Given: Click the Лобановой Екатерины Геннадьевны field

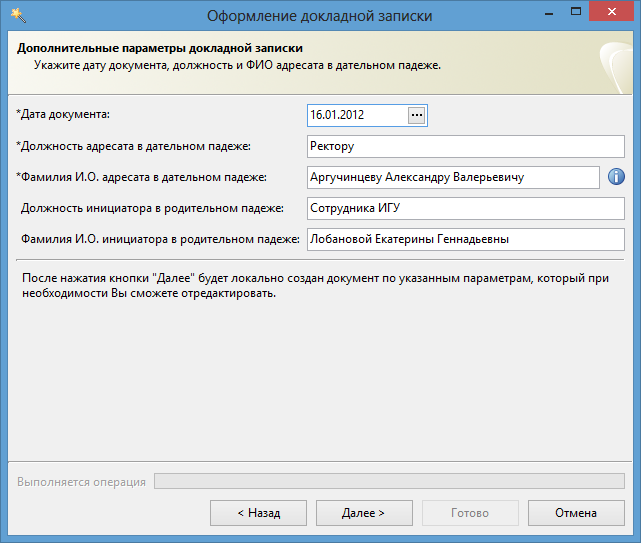Looking at the screenshot, I should [x=465, y=239].
